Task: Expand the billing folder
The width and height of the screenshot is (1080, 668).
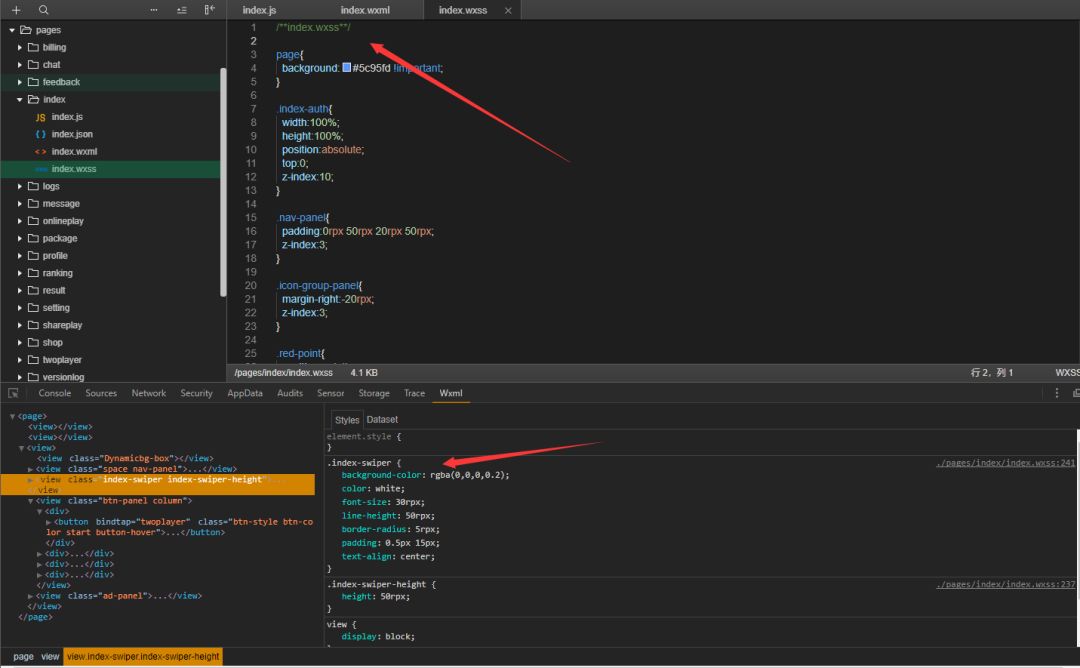Action: (x=19, y=48)
